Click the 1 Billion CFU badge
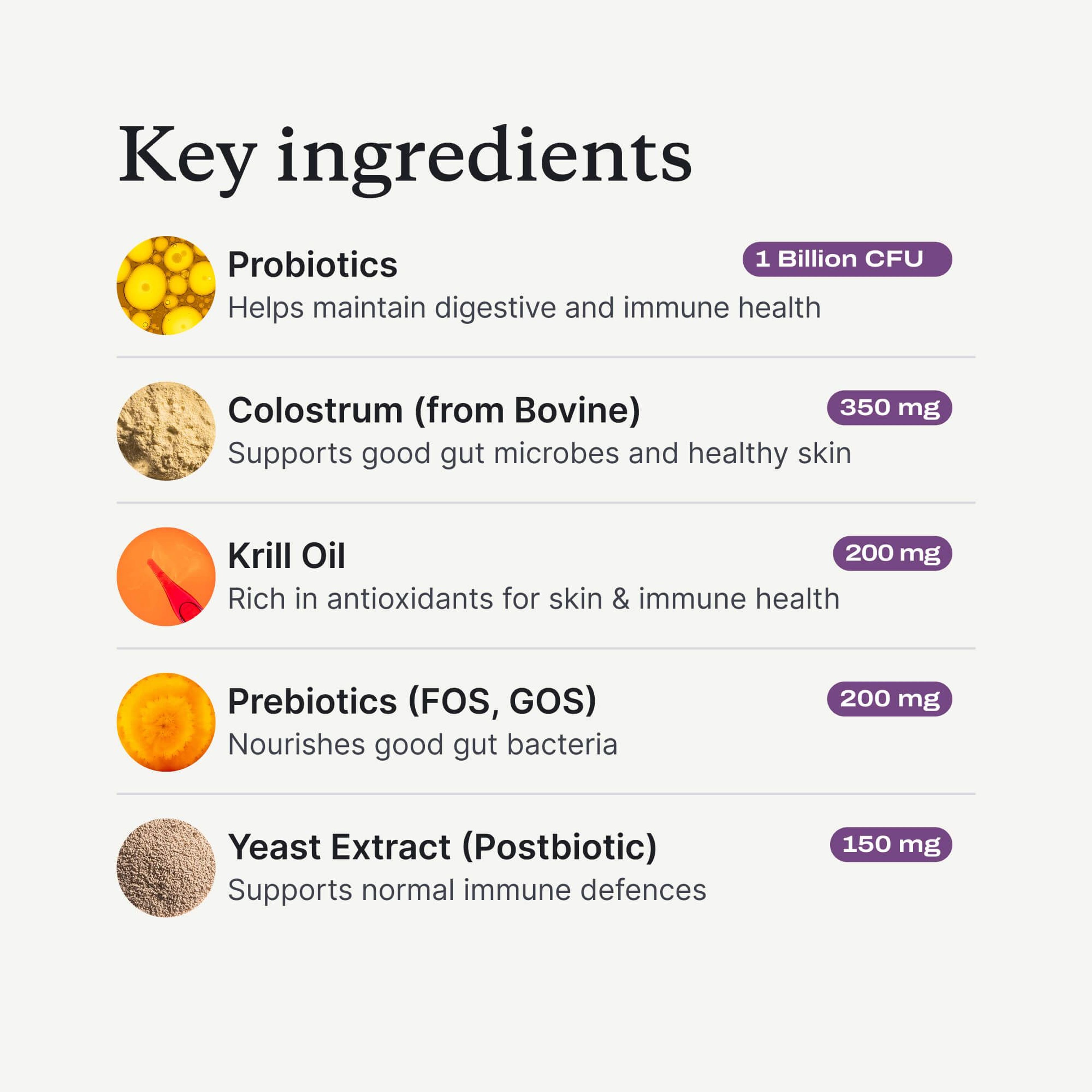The width and height of the screenshot is (1092, 1092). [847, 259]
